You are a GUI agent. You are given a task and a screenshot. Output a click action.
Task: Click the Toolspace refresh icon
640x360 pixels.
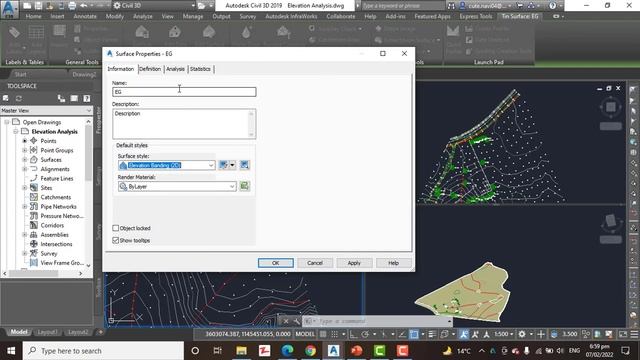[19, 98]
